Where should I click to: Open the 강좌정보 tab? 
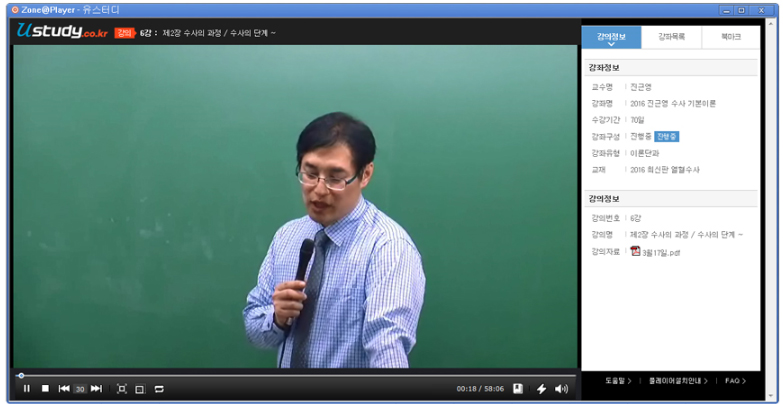pyautogui.click(x=611, y=37)
